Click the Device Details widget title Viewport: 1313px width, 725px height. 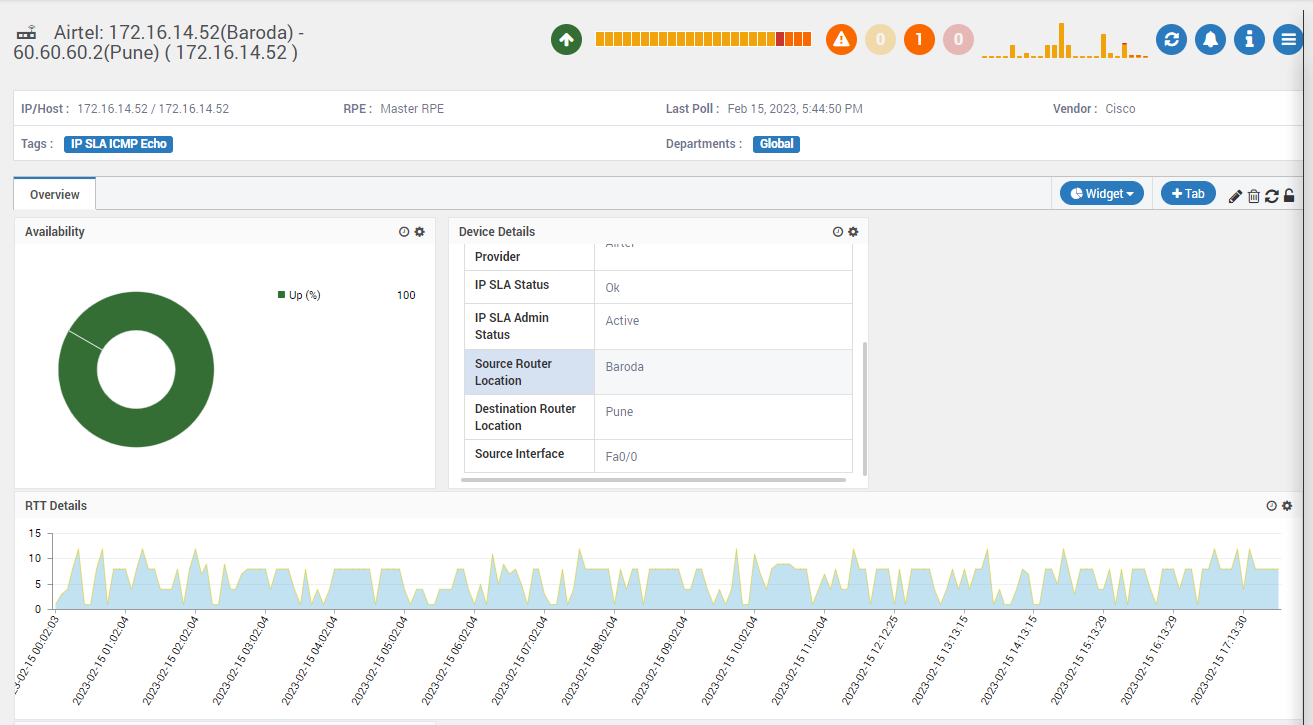497,232
